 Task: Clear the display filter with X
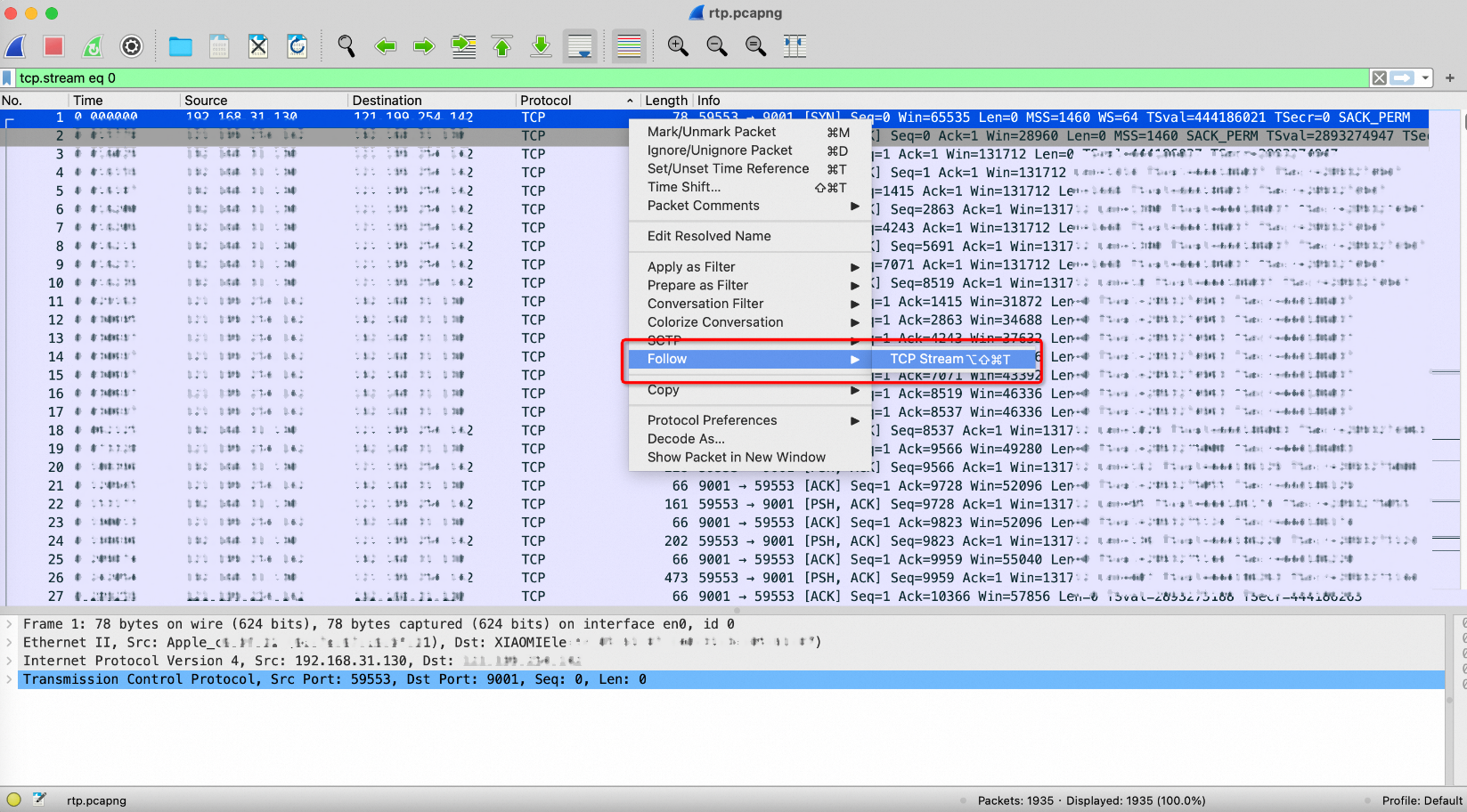1380,78
